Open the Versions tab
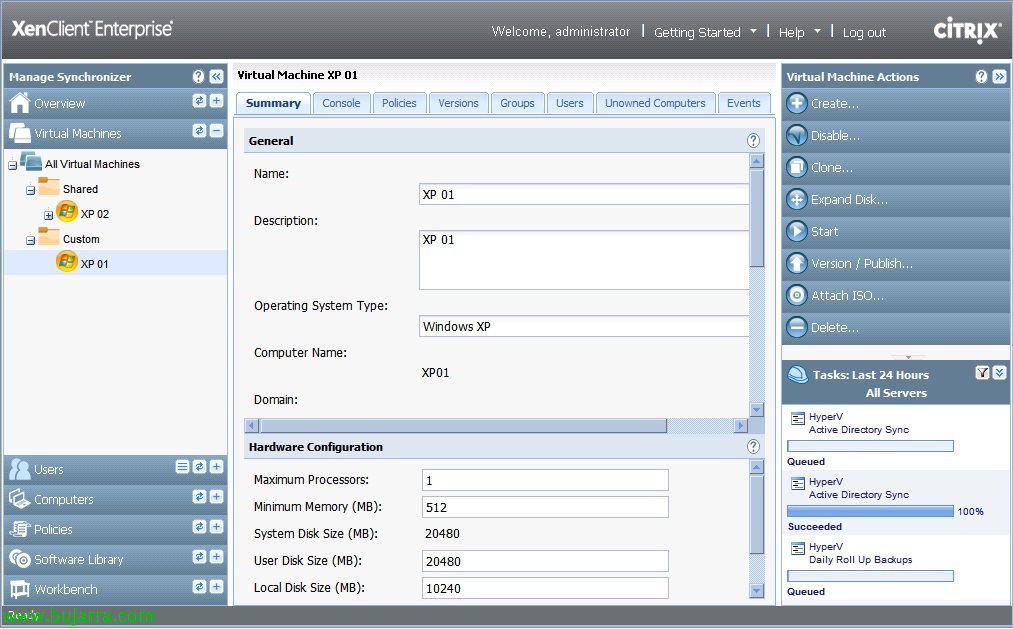Image resolution: width=1013 pixels, height=629 pixels. [x=458, y=103]
